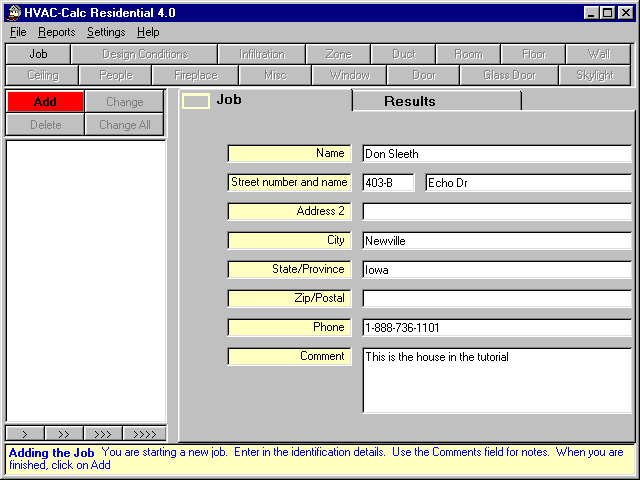Minimize the HVAC-Calc window
Image resolution: width=640 pixels, height=480 pixels.
coord(591,13)
